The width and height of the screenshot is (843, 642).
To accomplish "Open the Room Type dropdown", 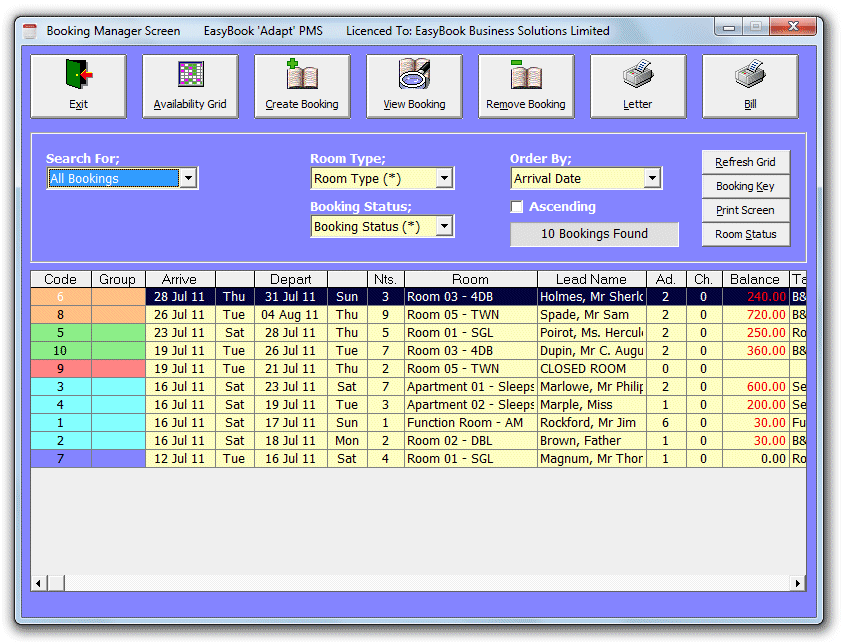I will (444, 179).
